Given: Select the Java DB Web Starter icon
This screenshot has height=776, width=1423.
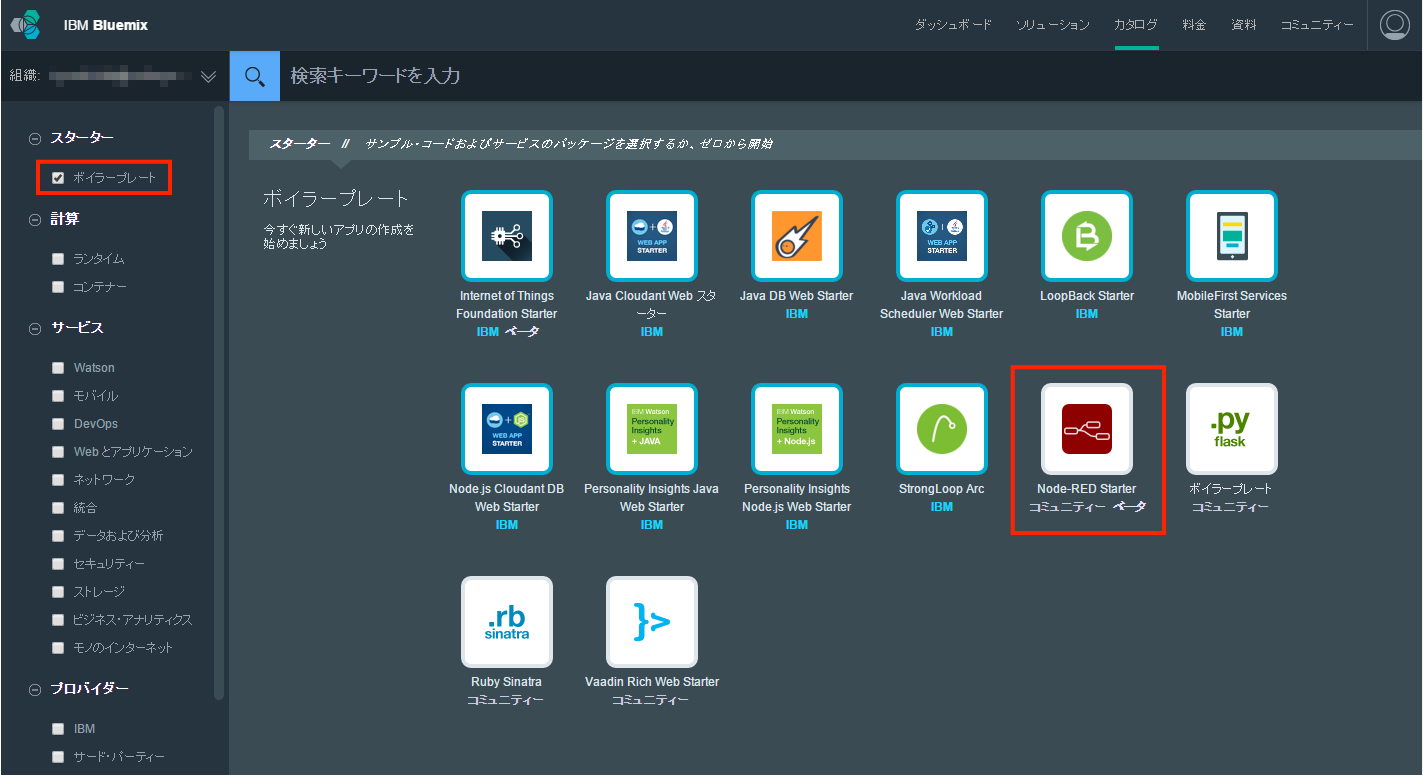Looking at the screenshot, I should pyautogui.click(x=797, y=236).
